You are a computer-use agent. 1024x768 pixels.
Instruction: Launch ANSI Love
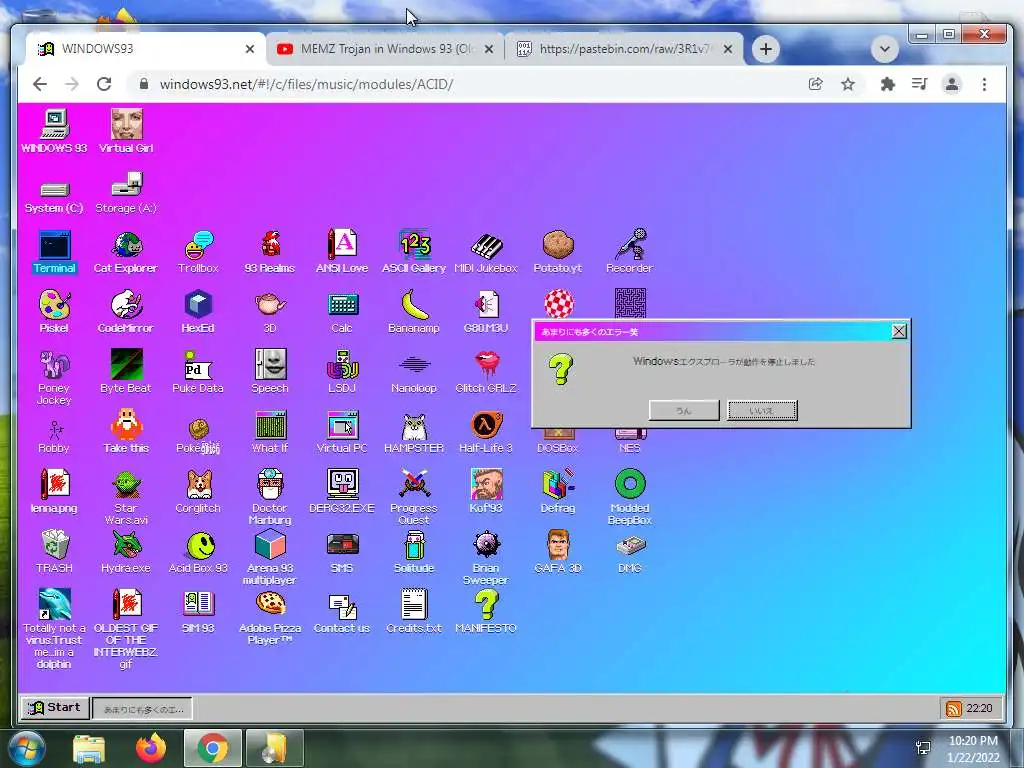click(342, 251)
